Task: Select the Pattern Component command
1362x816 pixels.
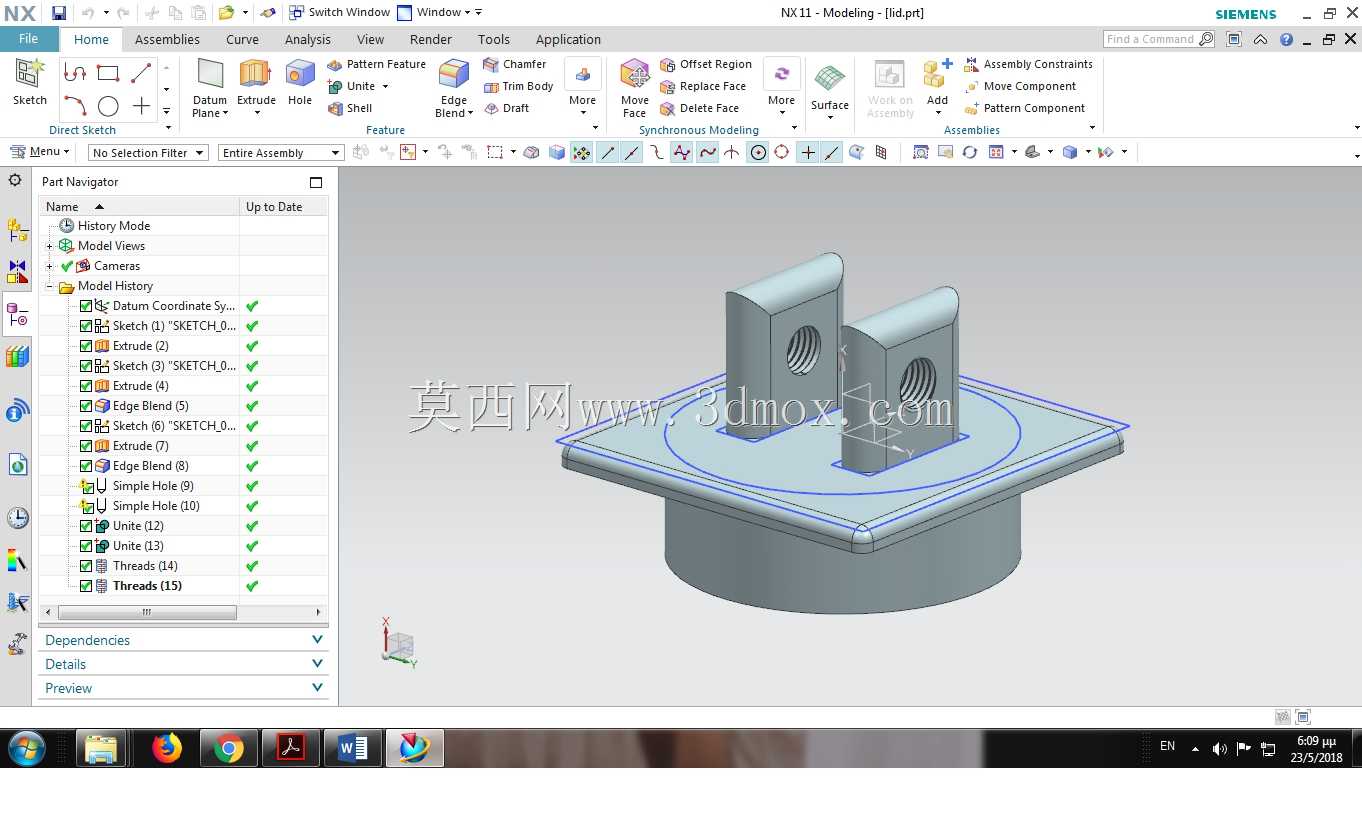Action: point(1024,108)
